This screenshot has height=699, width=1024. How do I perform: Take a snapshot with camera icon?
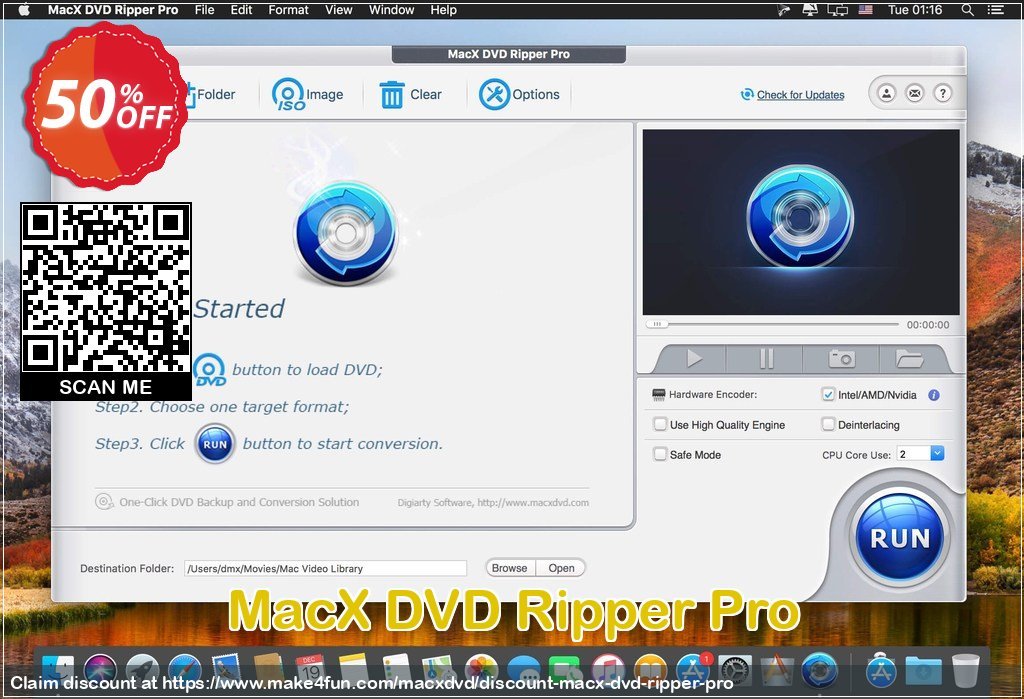[x=842, y=359]
